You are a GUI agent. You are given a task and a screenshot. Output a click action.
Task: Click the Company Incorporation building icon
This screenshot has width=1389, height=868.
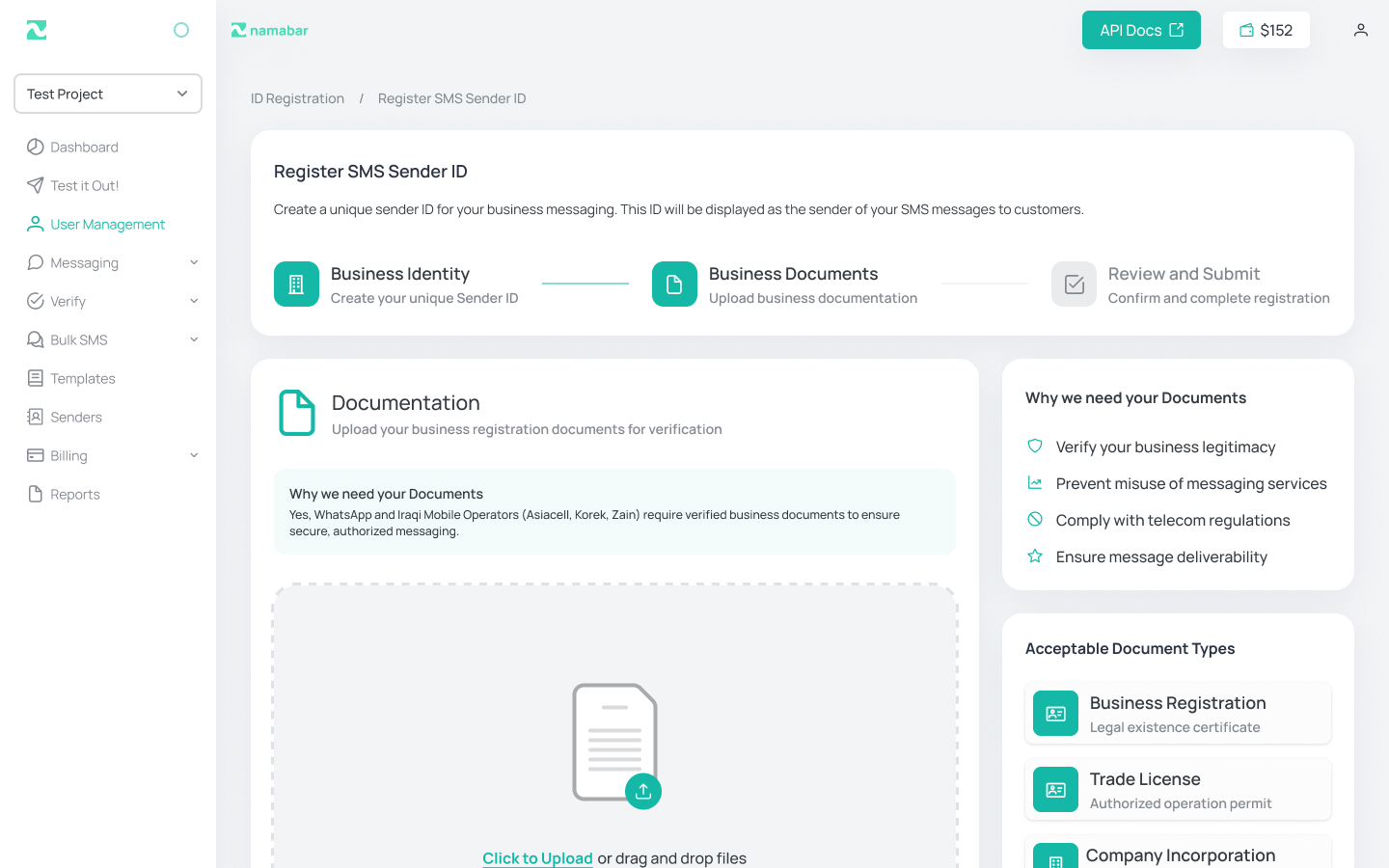click(x=1055, y=856)
